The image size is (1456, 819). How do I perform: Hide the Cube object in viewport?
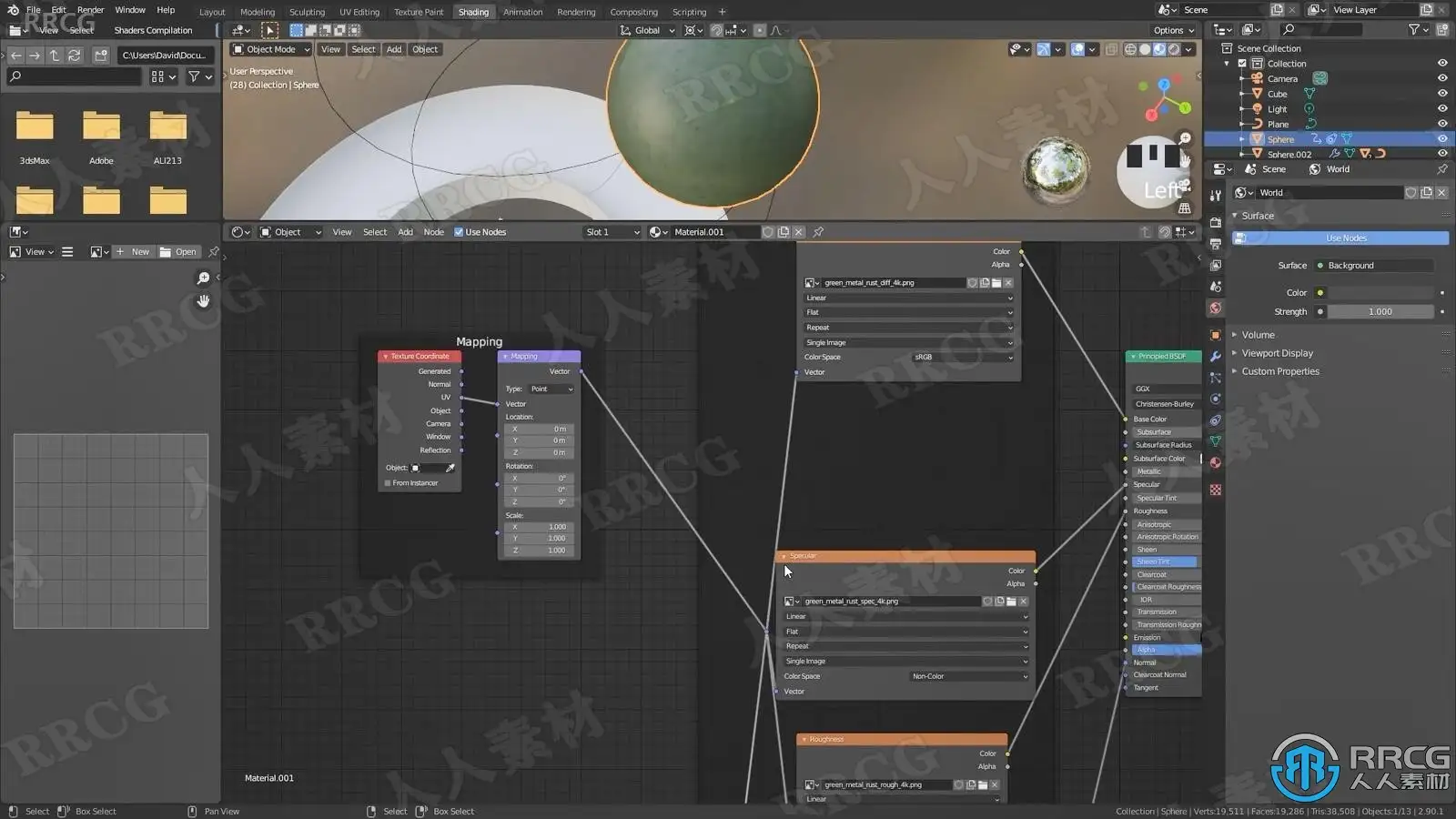1442,94
